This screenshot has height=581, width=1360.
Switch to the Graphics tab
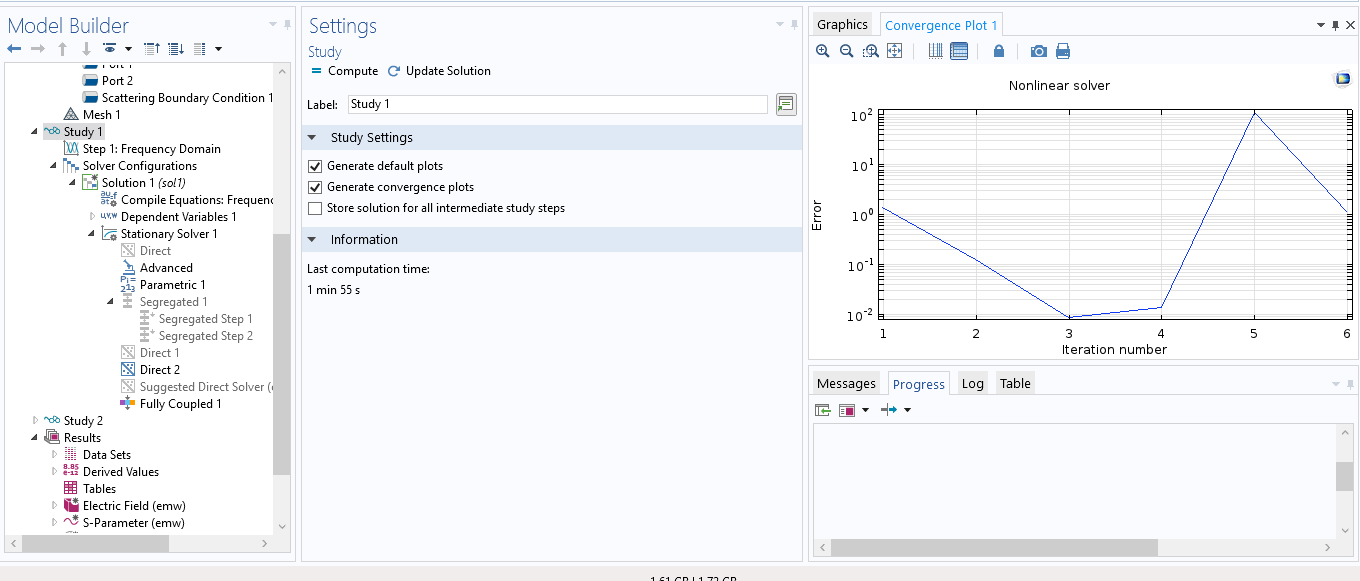[842, 25]
